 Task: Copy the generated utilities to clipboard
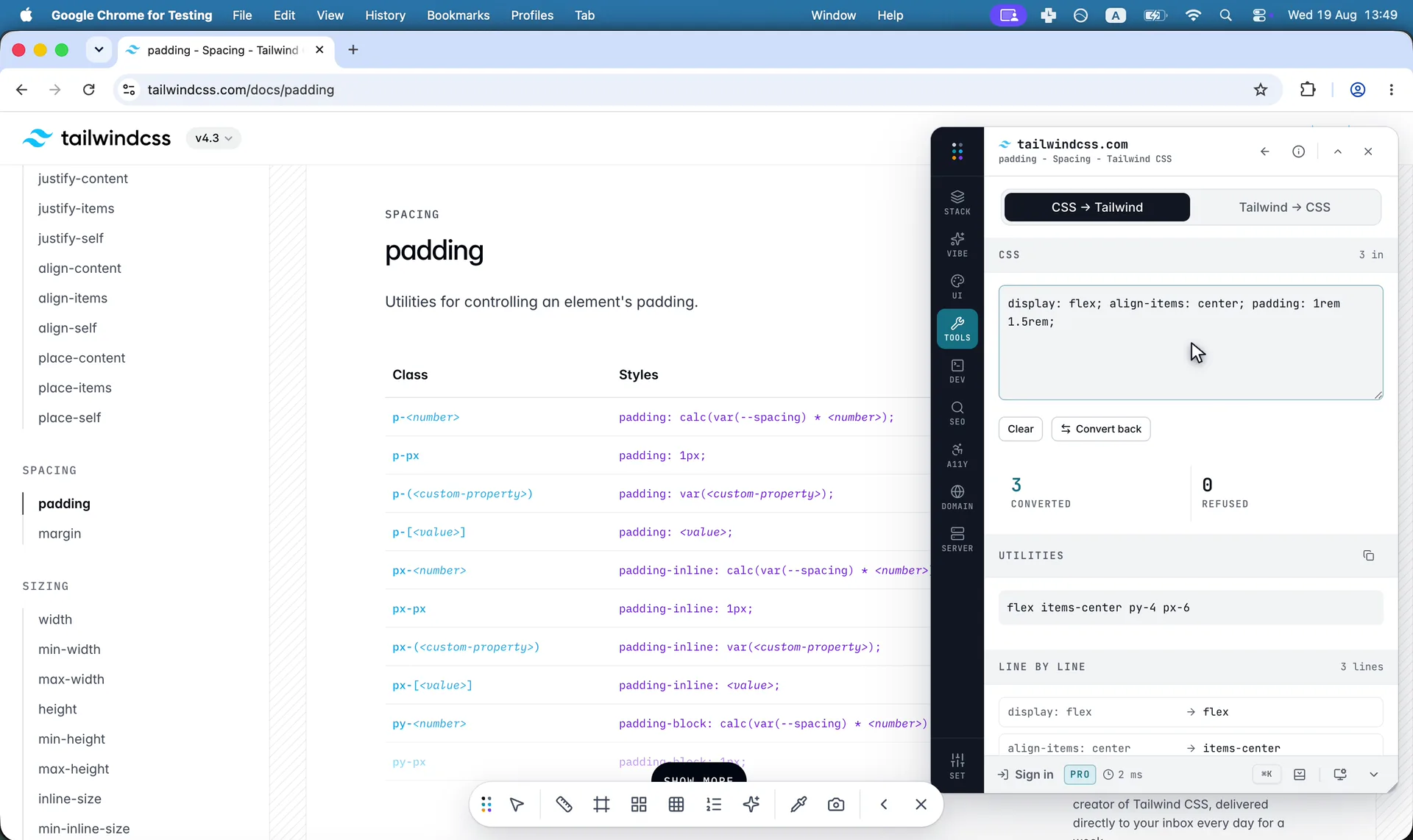pos(1368,555)
